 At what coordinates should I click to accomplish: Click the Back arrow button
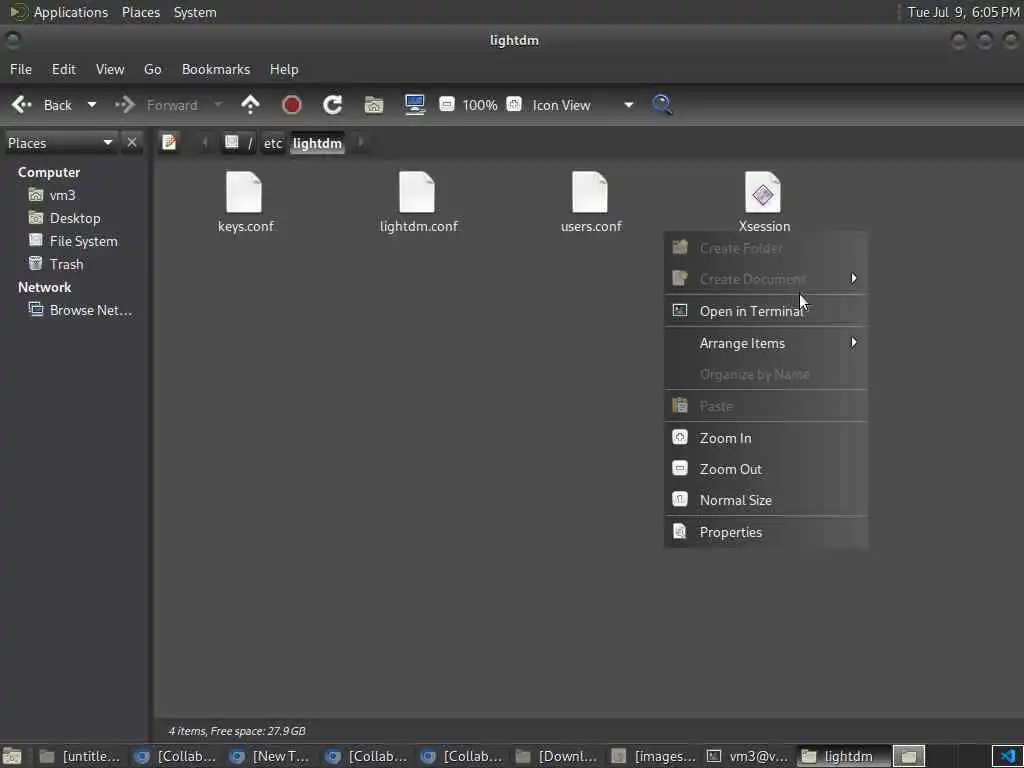(42, 105)
